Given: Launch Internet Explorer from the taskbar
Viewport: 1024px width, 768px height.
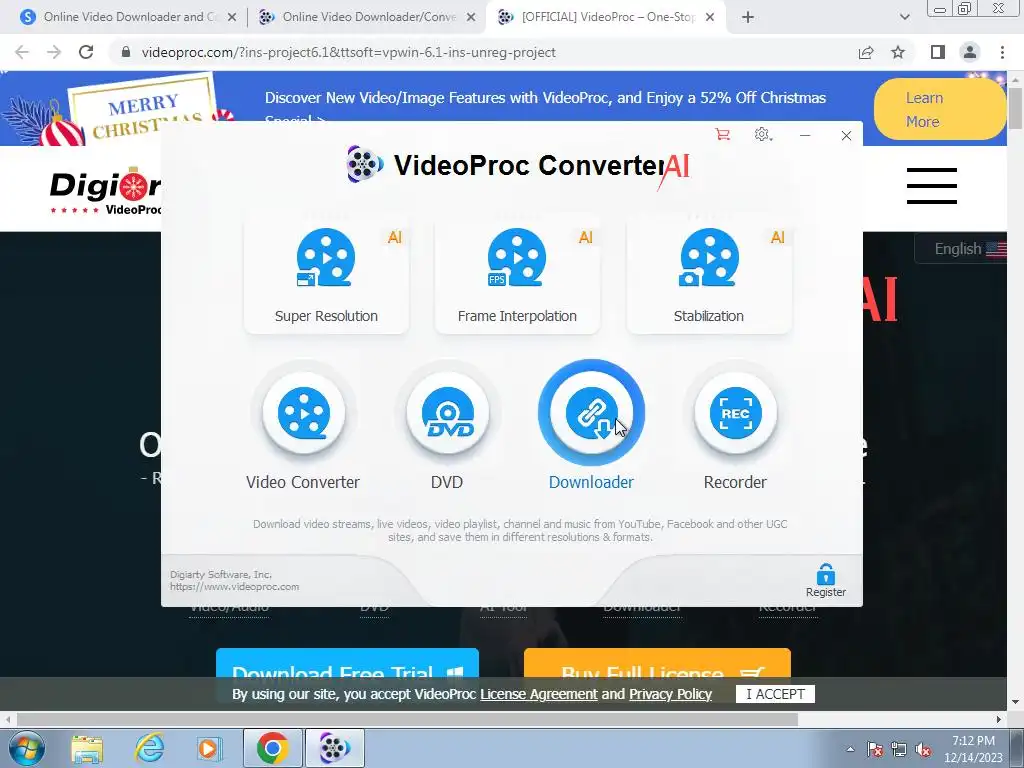Looking at the screenshot, I should (149, 748).
